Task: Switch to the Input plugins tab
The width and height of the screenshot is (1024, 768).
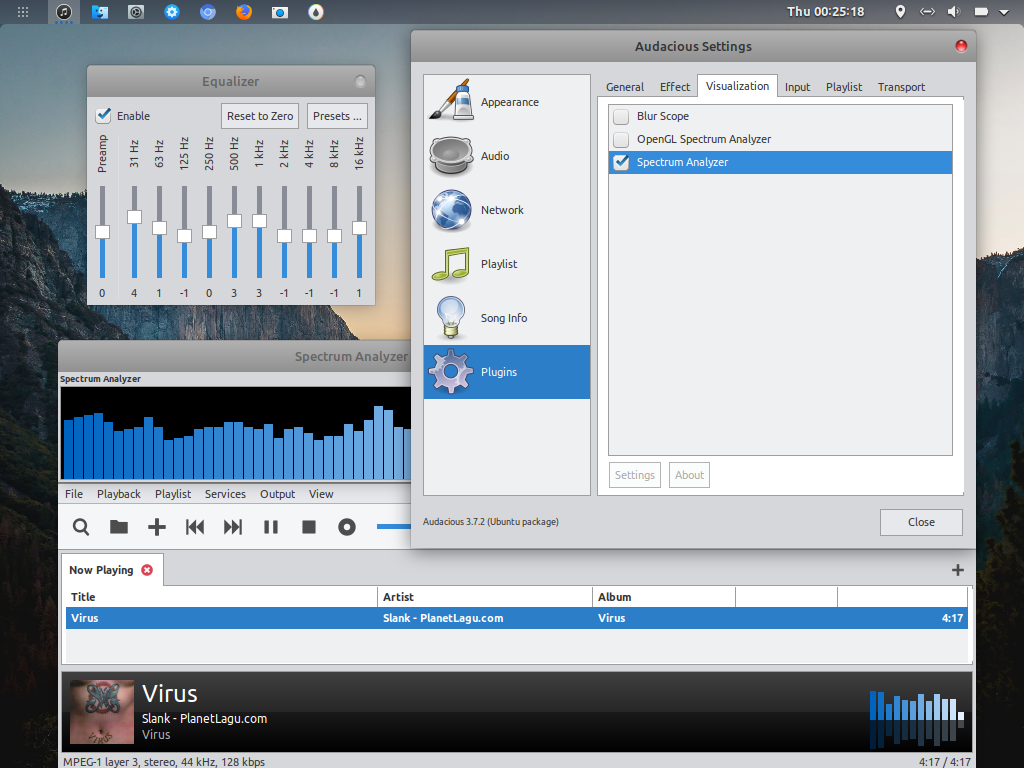Action: click(797, 87)
